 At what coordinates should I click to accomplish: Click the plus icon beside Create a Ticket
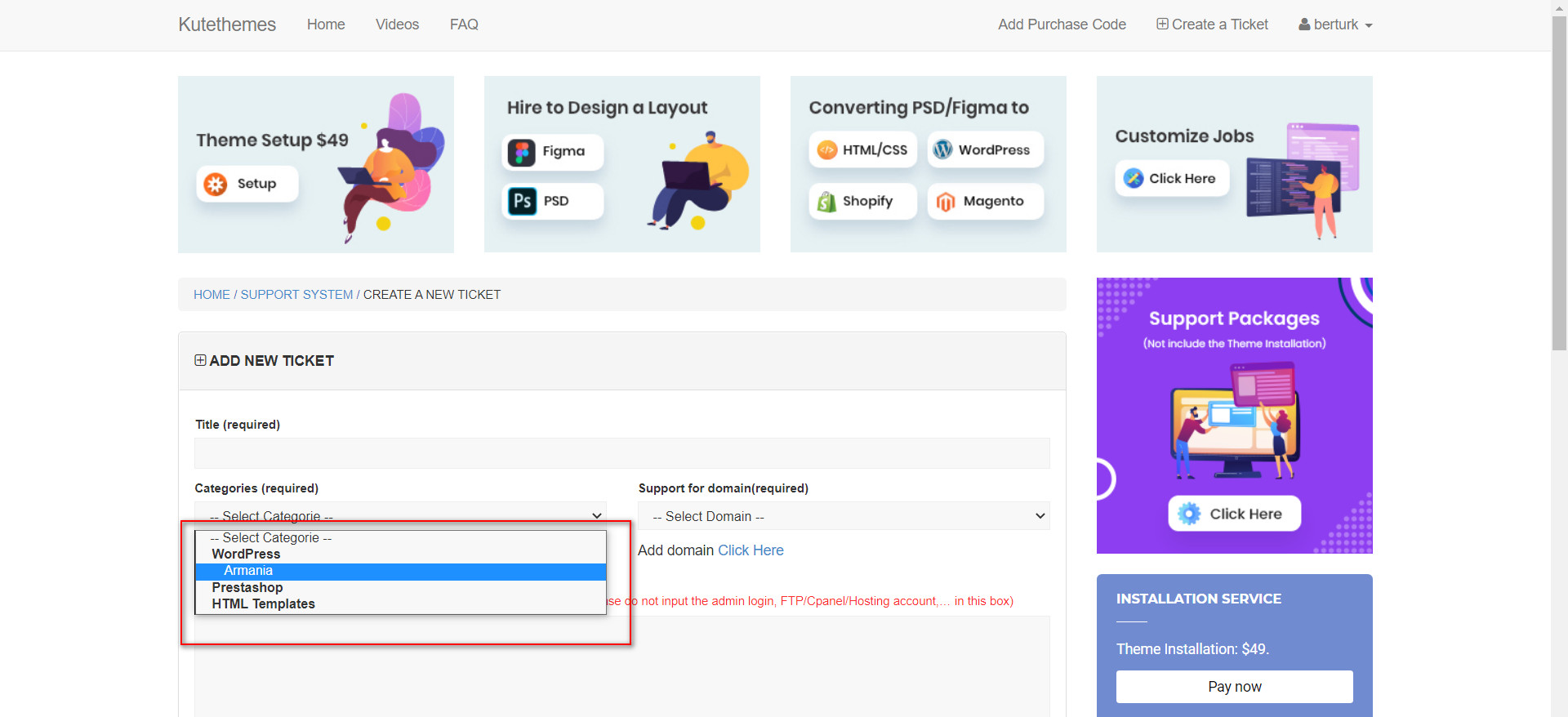[1162, 24]
